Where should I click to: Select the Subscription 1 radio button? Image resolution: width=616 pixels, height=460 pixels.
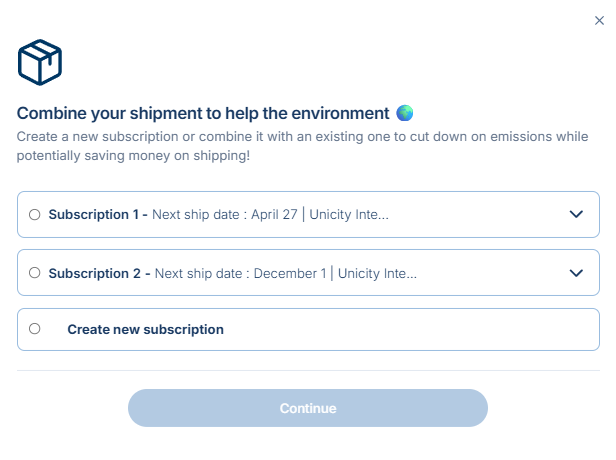pos(35,214)
